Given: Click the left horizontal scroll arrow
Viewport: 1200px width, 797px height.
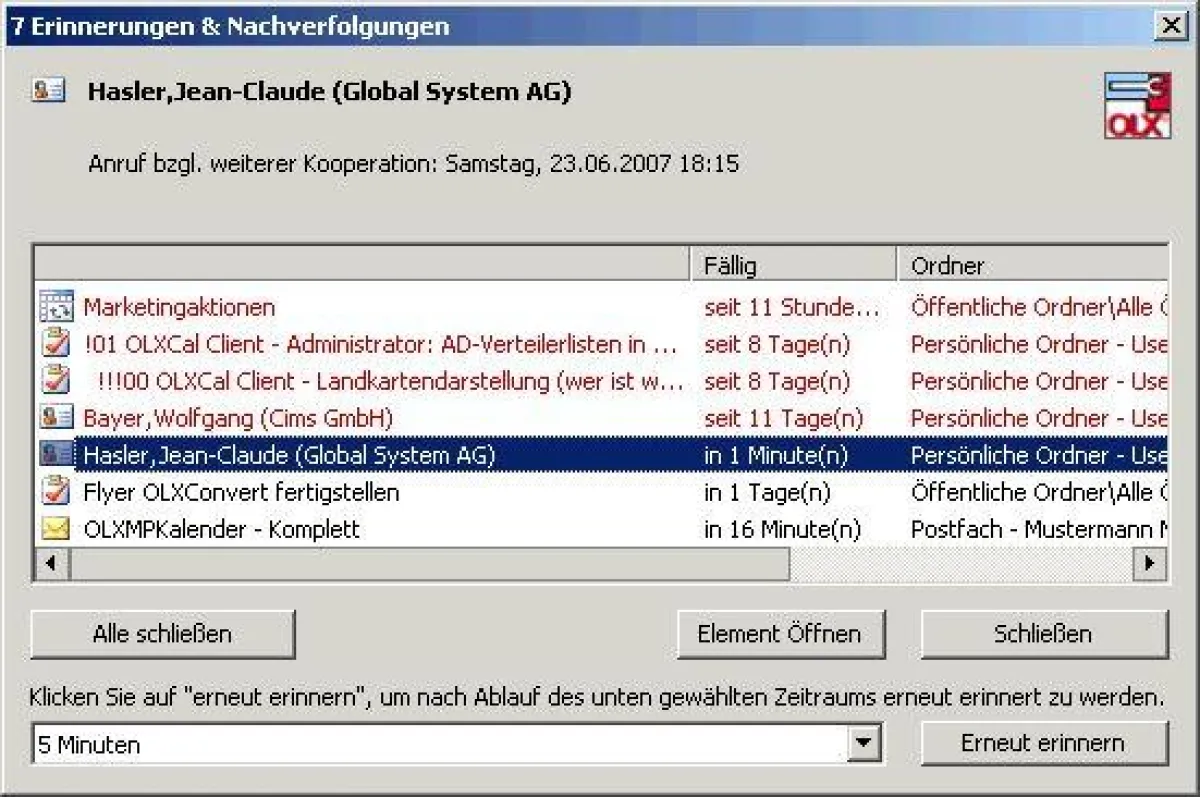Looking at the screenshot, I should pyautogui.click(x=50, y=563).
